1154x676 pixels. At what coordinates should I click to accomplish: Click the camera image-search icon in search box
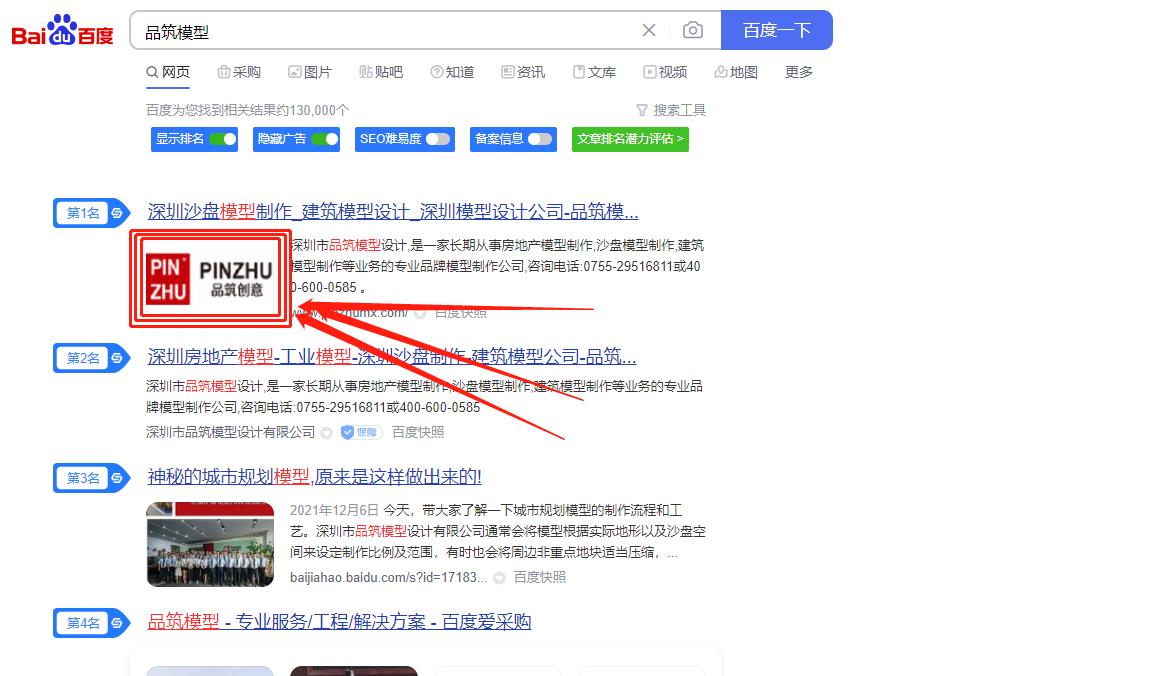[x=692, y=30]
